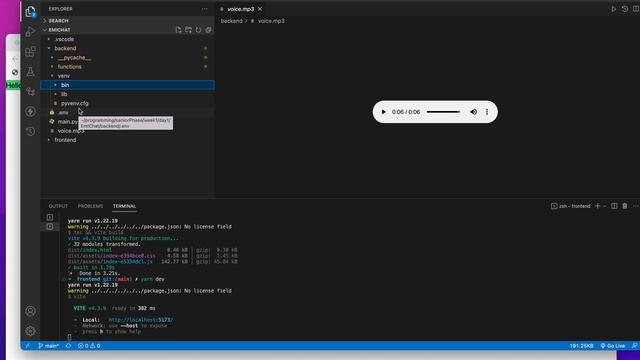The image size is (640, 360).
Task: Open the Run and Debug view
Action: pyautogui.click(x=30, y=32)
